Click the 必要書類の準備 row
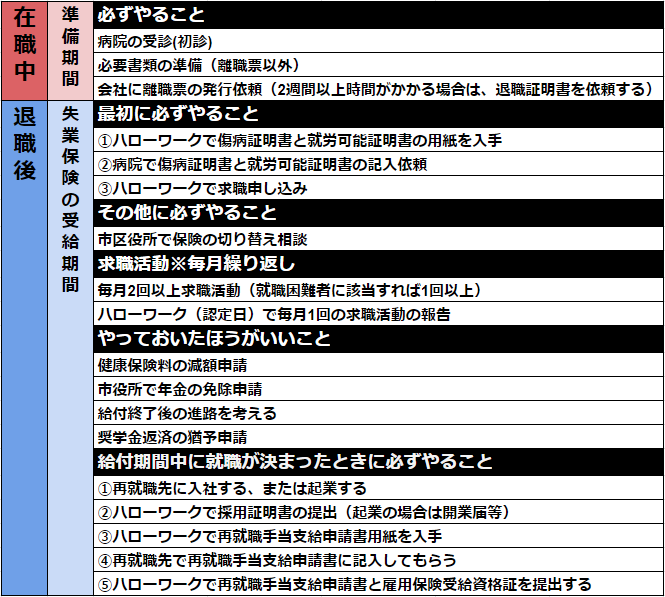 coord(378,65)
